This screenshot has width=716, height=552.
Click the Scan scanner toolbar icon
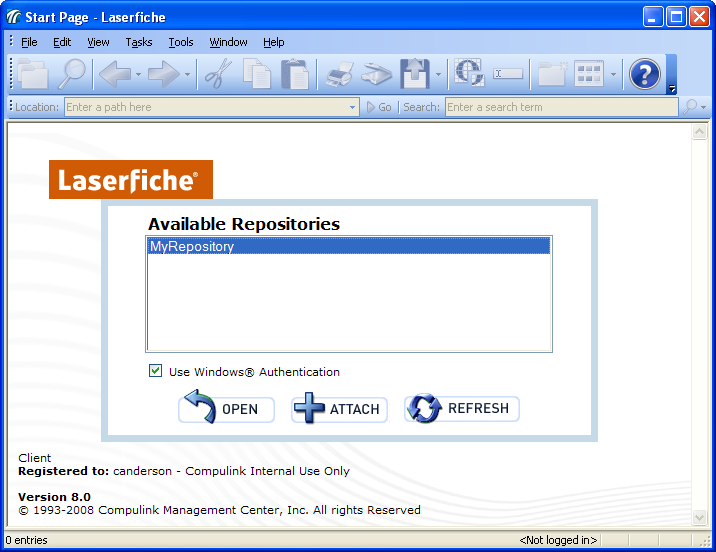click(376, 74)
